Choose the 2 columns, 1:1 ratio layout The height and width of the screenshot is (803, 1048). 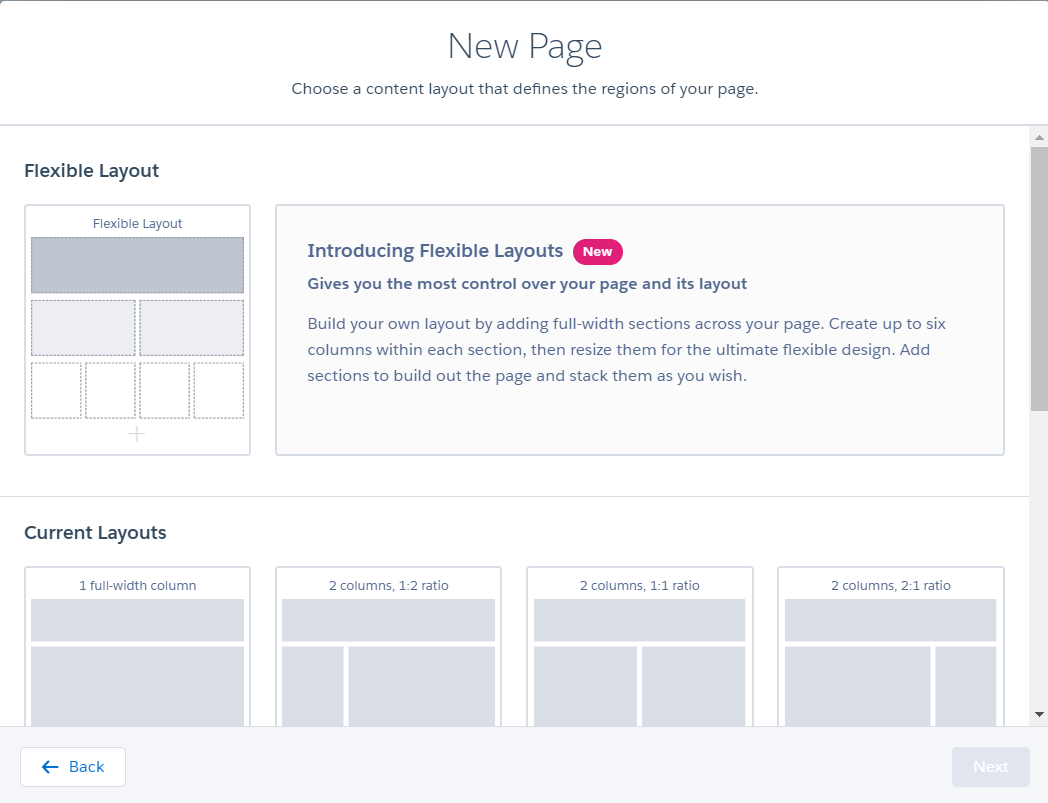point(639,645)
